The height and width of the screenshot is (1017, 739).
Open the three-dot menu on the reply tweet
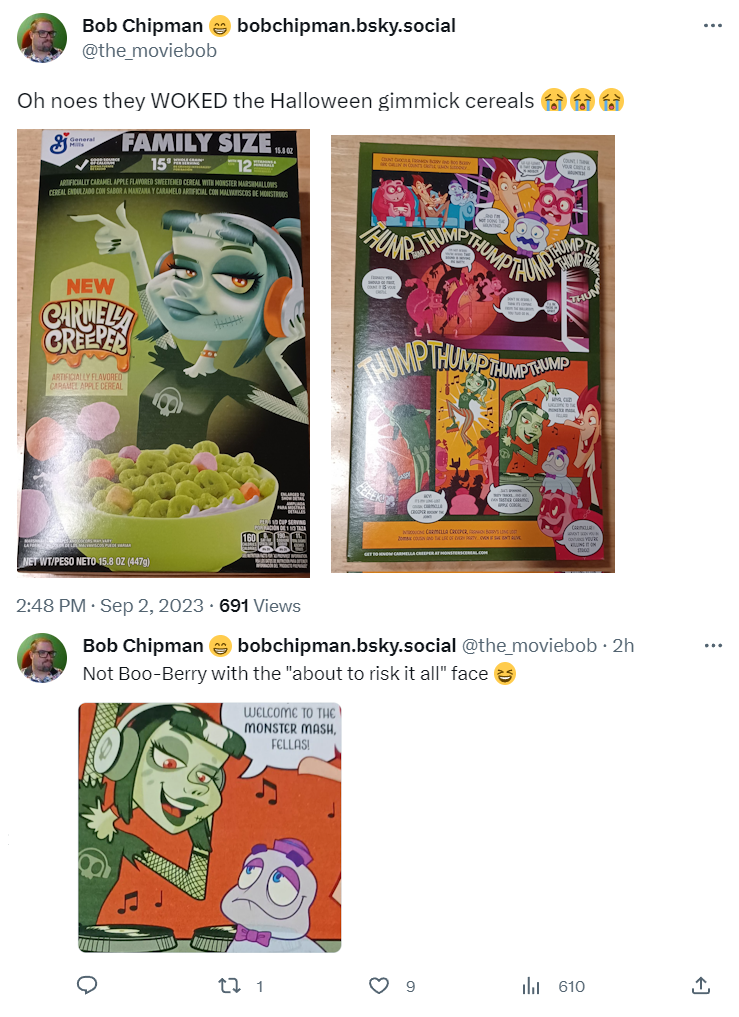712,645
